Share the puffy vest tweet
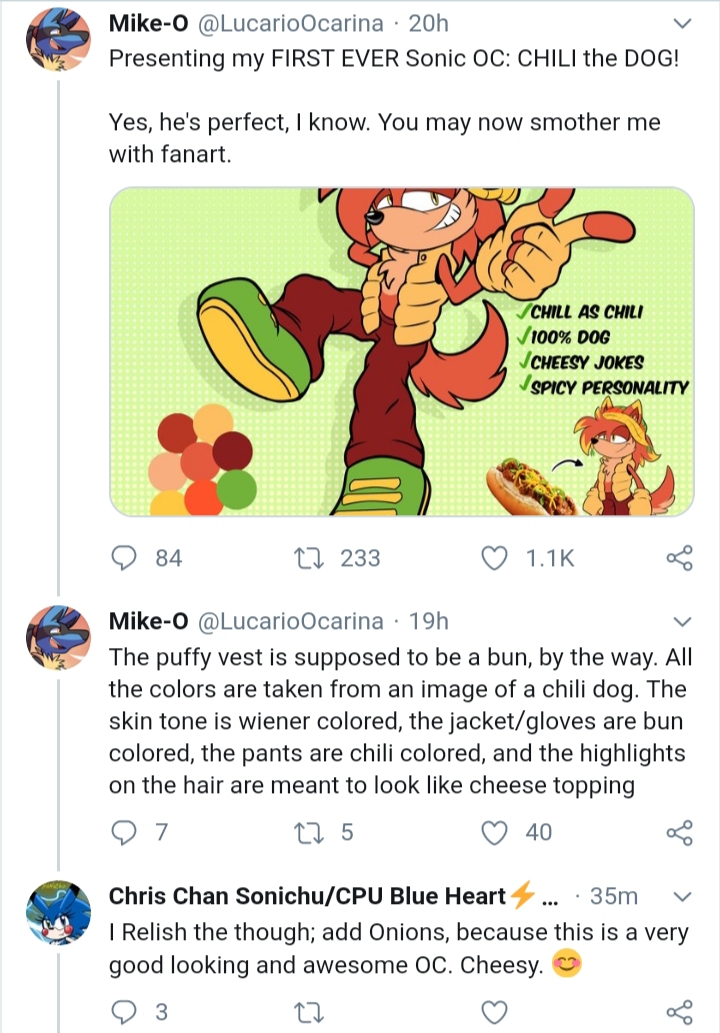This screenshot has height=1033, width=720. tap(680, 833)
